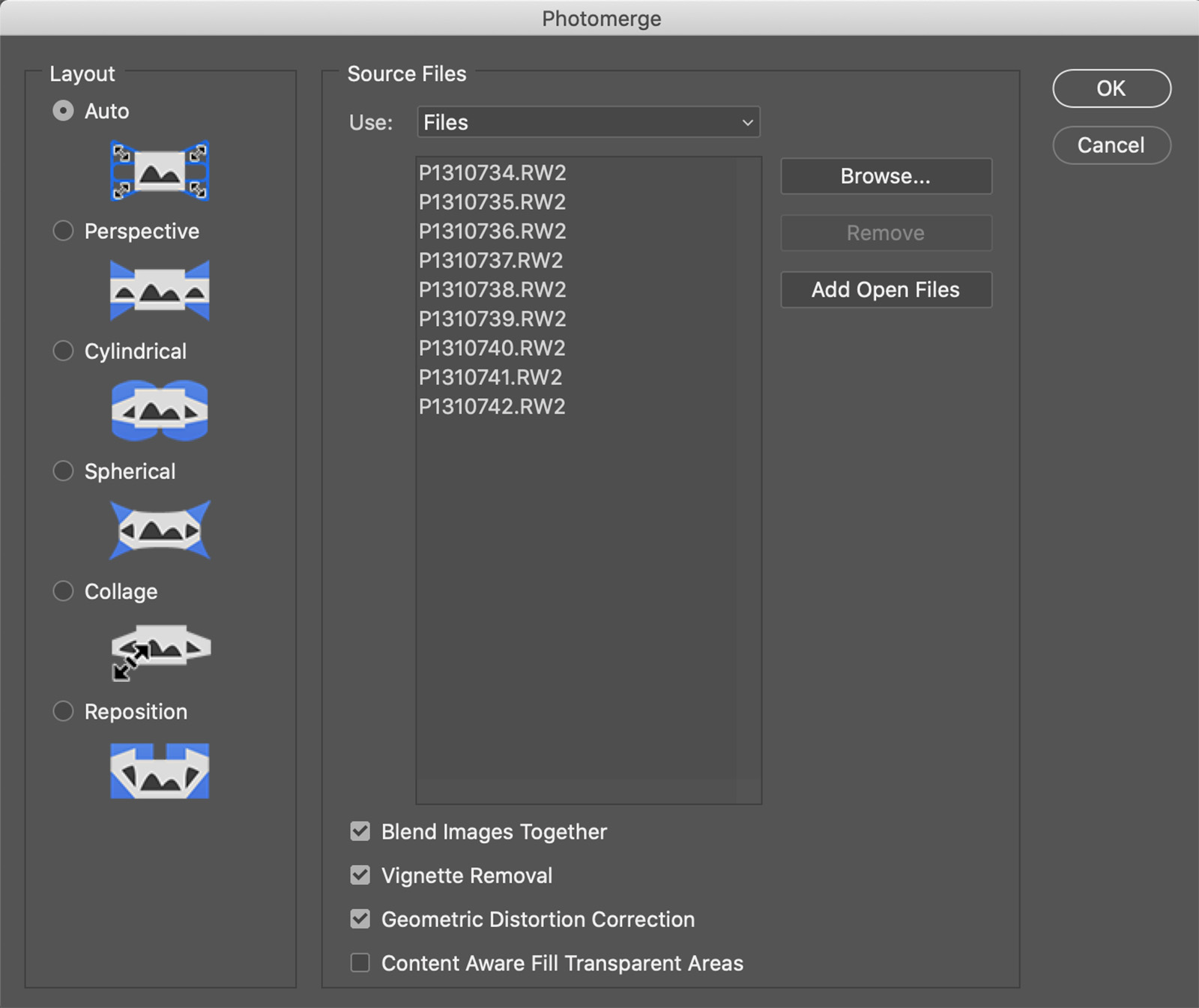Open the Use source dropdown
This screenshot has height=1008, width=1199.
(x=588, y=122)
